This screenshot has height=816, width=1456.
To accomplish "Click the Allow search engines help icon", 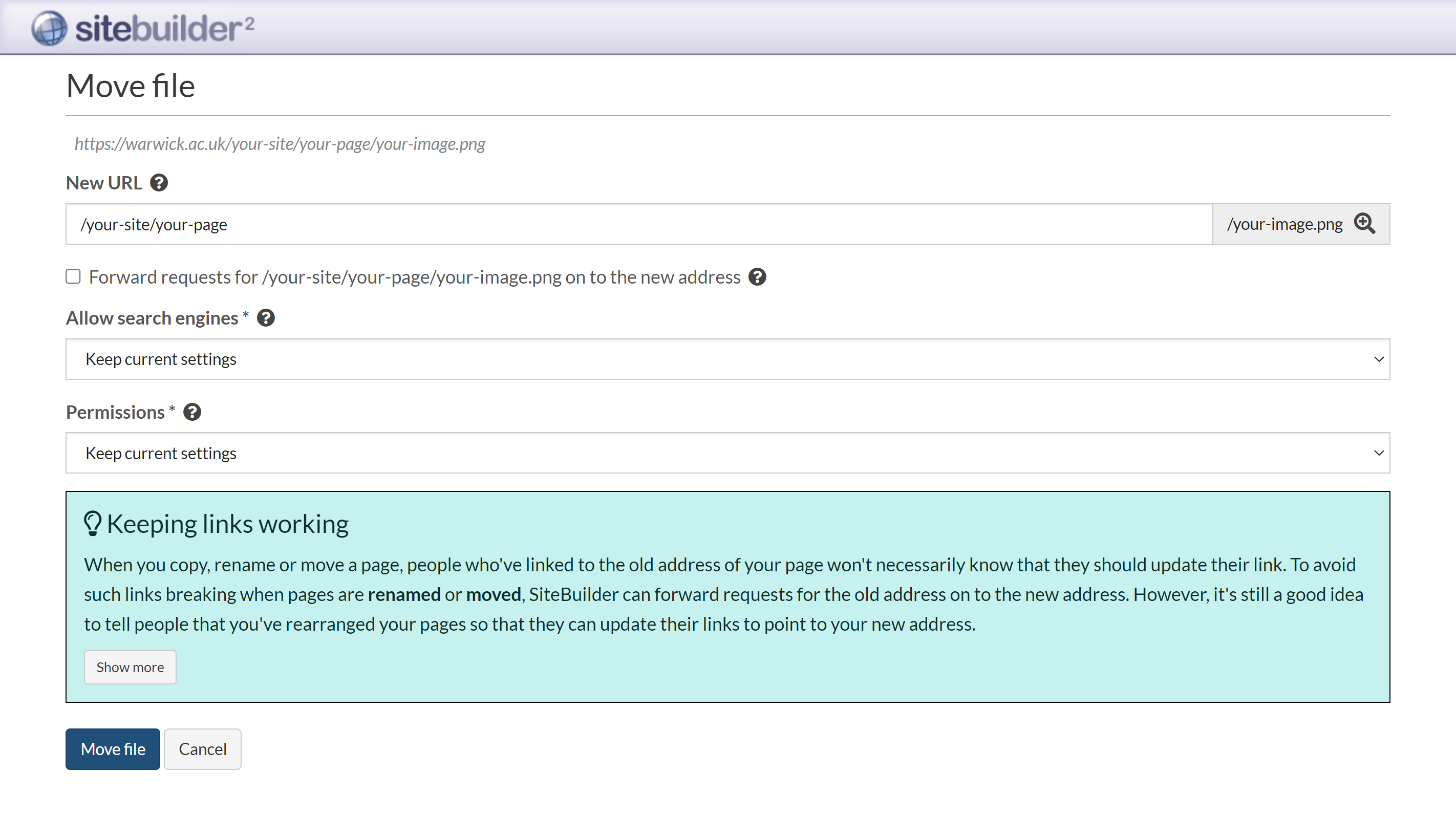I will (x=266, y=318).
